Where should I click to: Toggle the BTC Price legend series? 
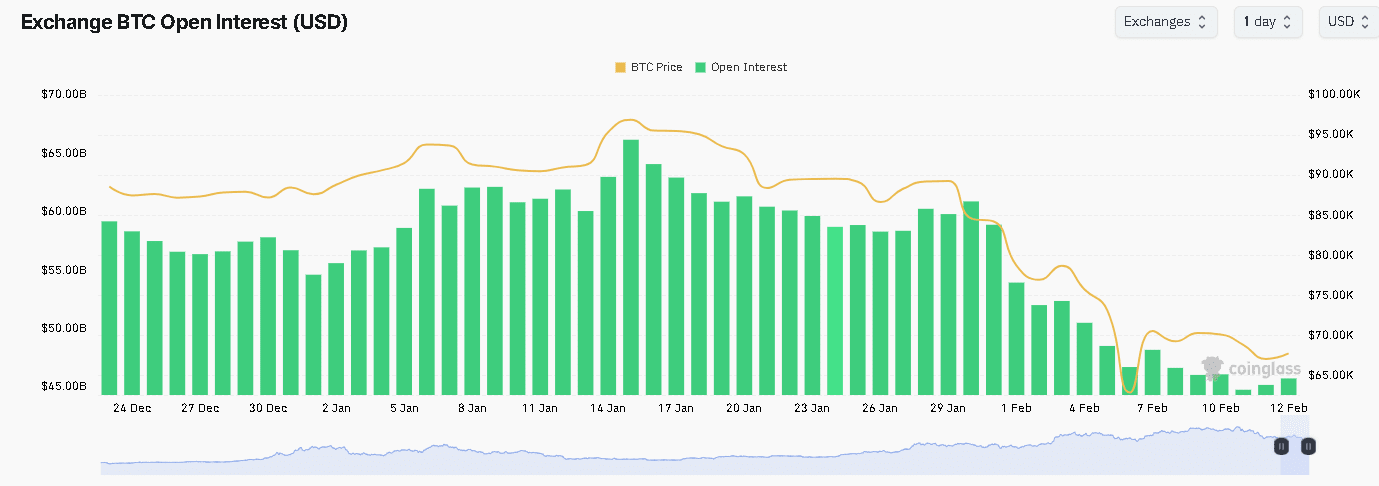pyautogui.click(x=649, y=67)
